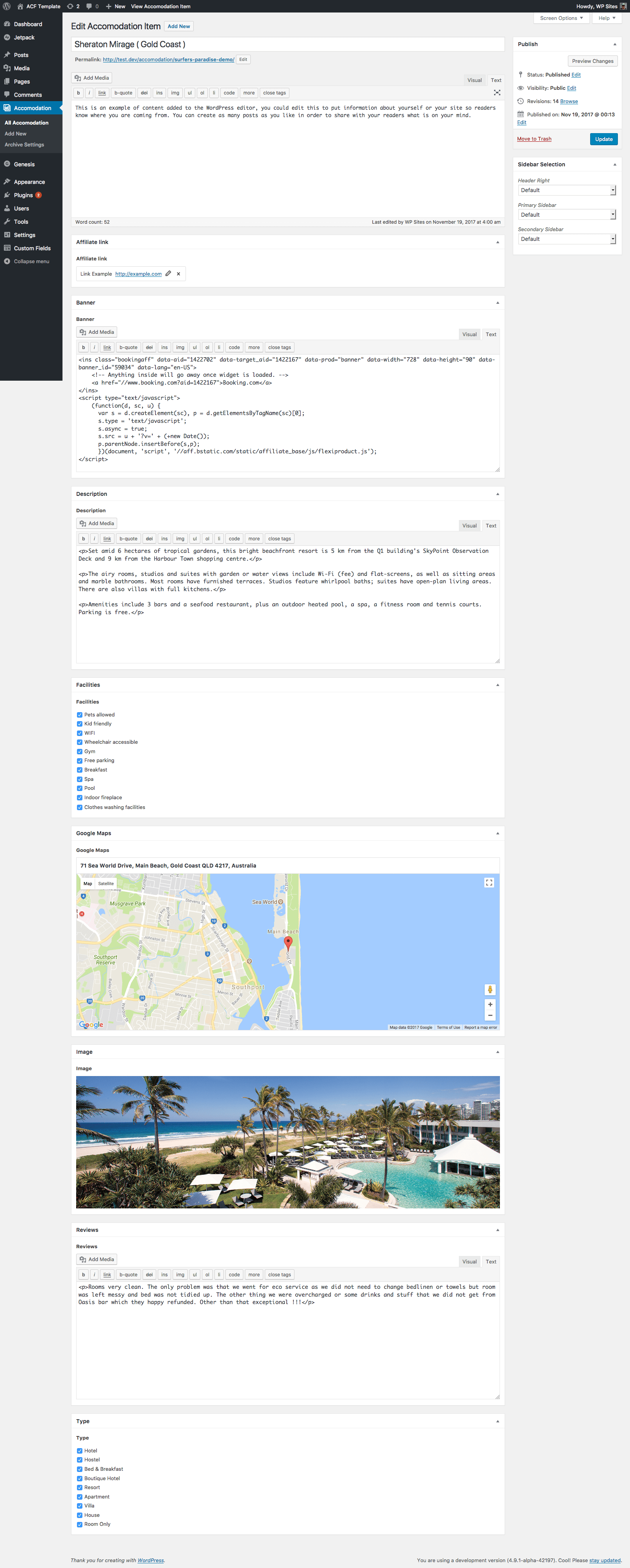Screen dimensions: 630x1568
Task: Click the resort featured image thumbnail
Action: pyautogui.click(x=288, y=1142)
